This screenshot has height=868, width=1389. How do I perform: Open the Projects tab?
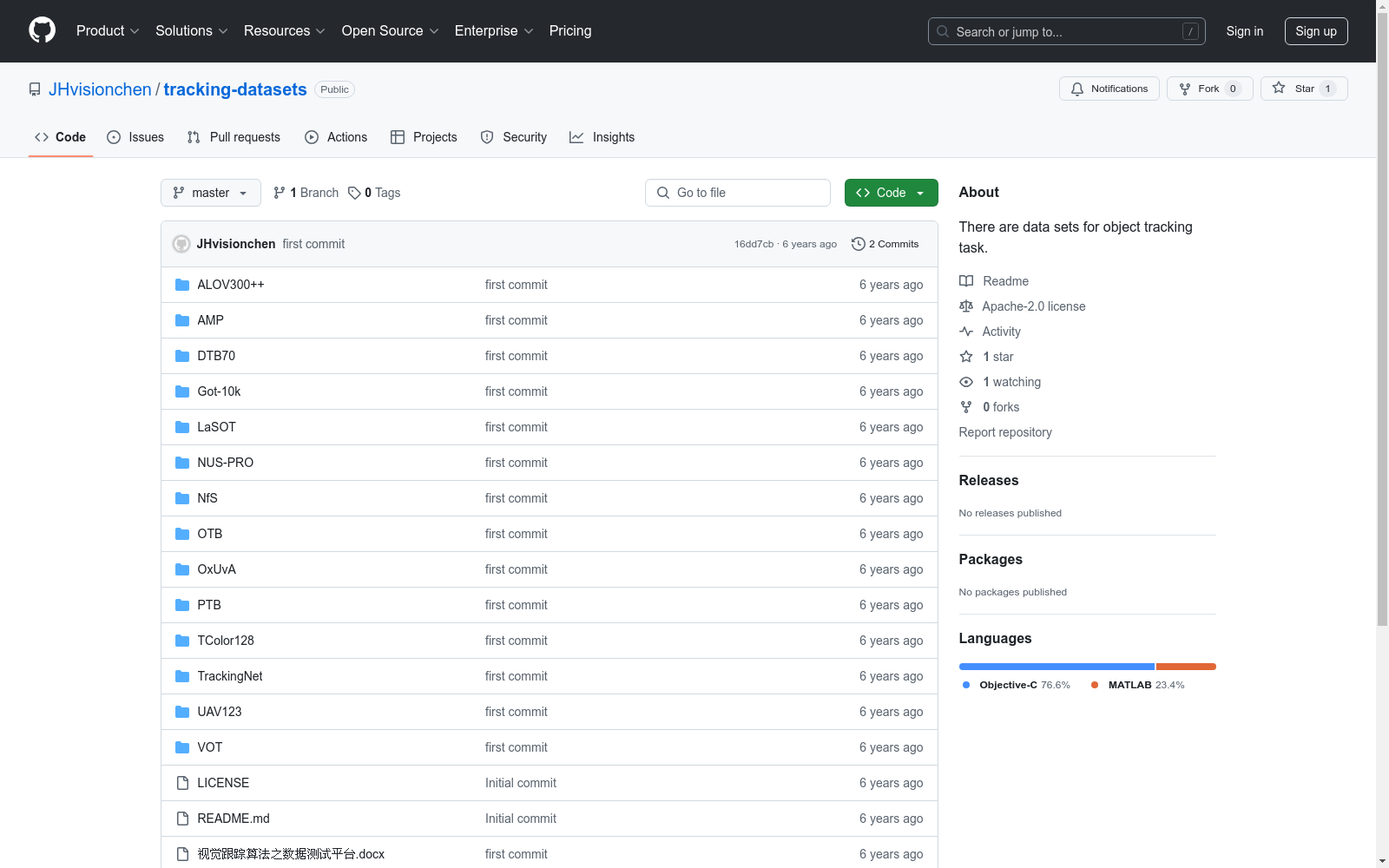tap(424, 137)
